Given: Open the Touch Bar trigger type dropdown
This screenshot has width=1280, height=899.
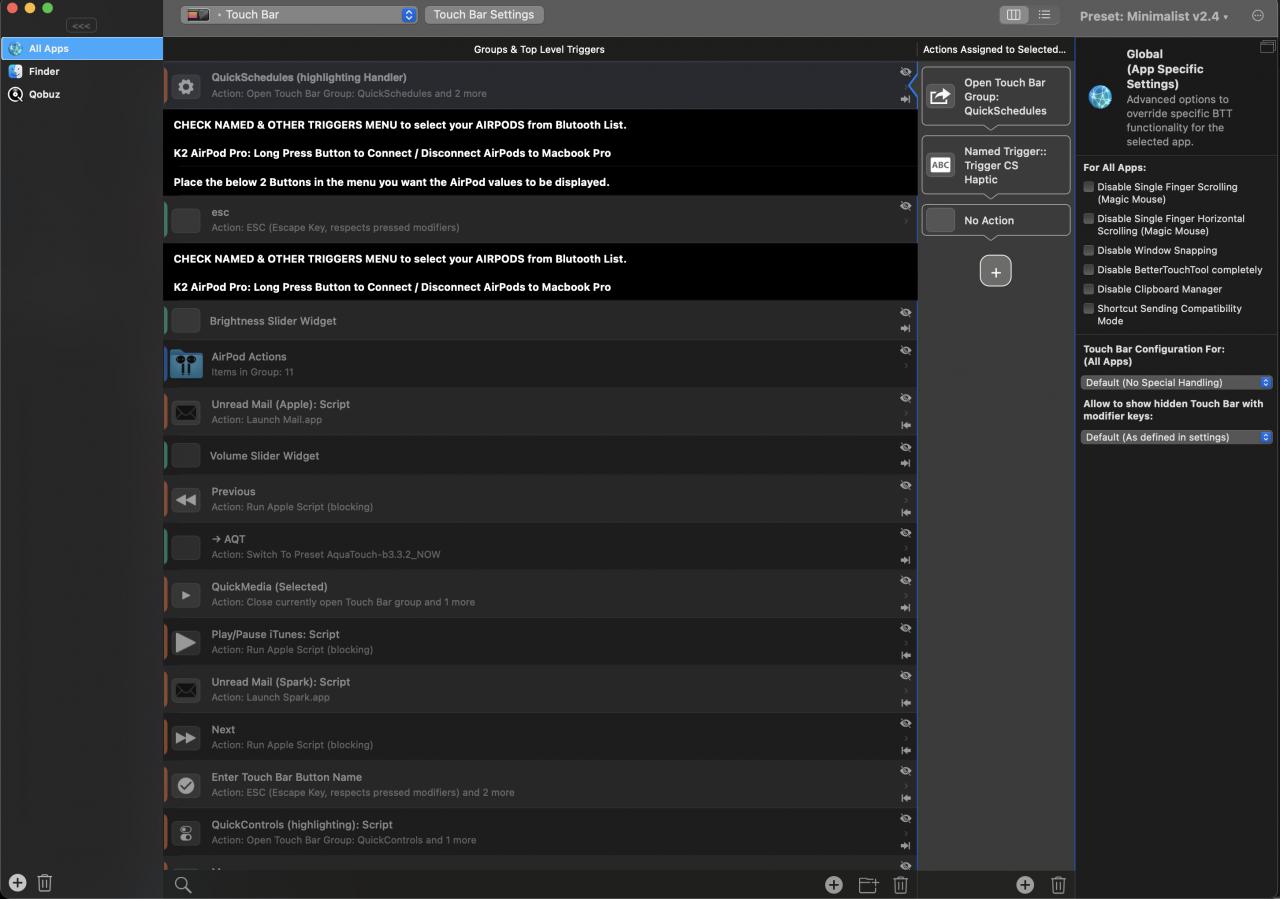Looking at the screenshot, I should [x=299, y=15].
